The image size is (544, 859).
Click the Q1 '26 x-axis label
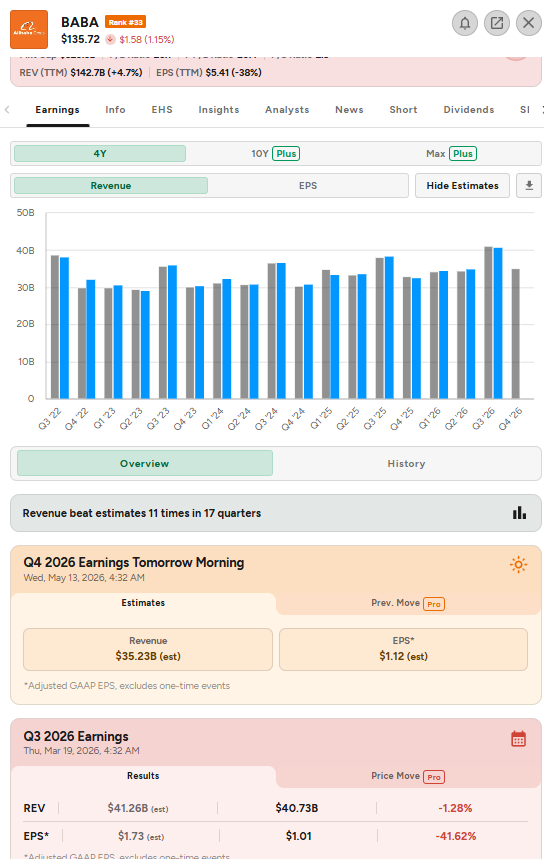430,419
